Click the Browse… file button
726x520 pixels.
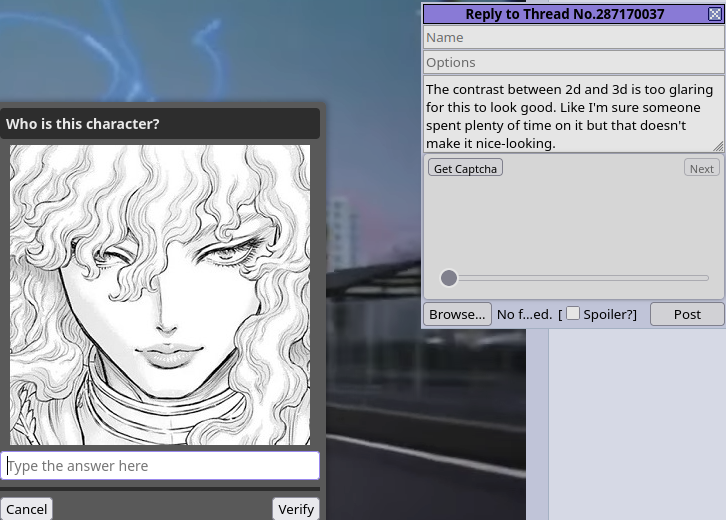click(457, 314)
